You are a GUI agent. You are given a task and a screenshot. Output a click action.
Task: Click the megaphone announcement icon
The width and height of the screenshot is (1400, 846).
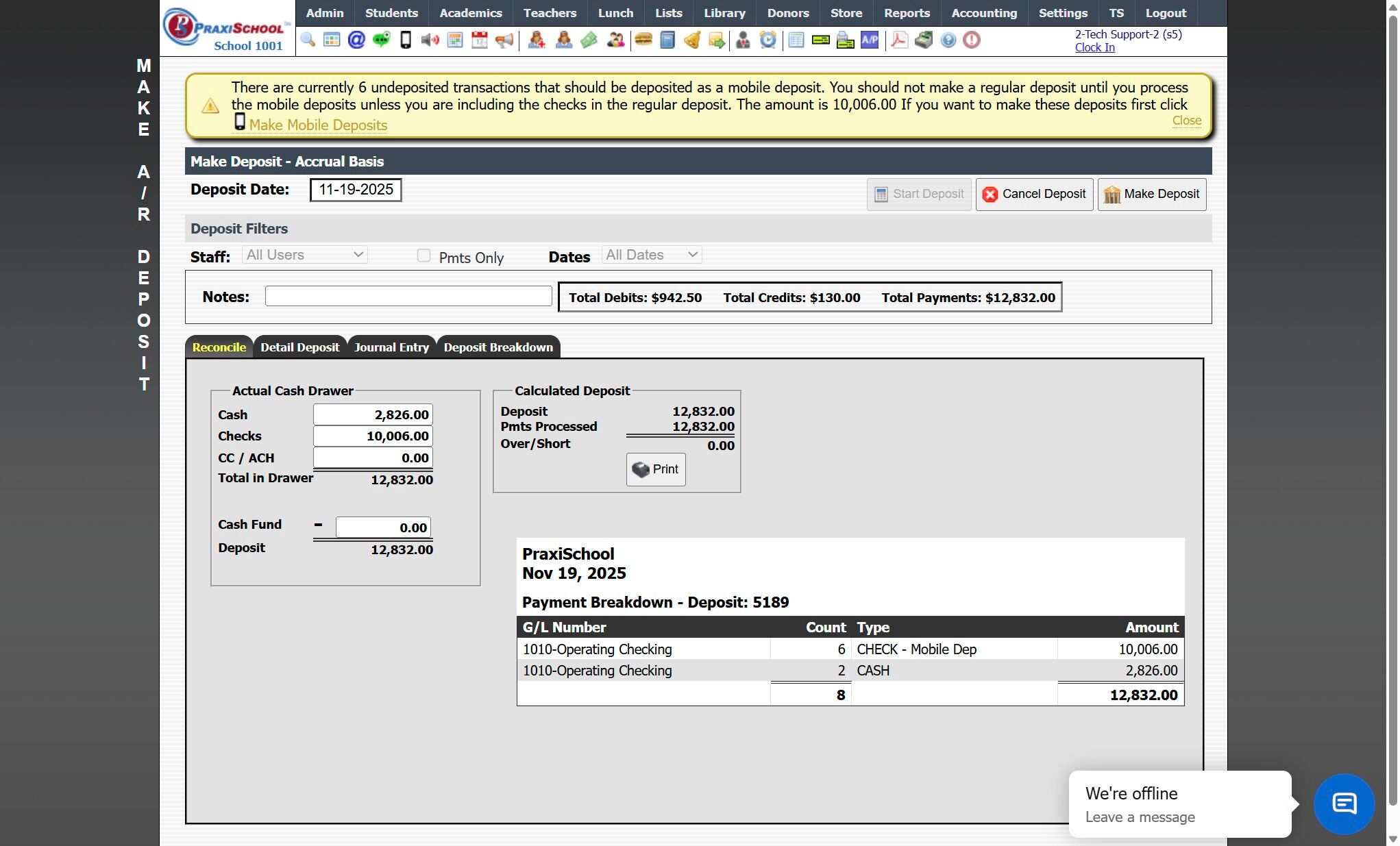[504, 40]
